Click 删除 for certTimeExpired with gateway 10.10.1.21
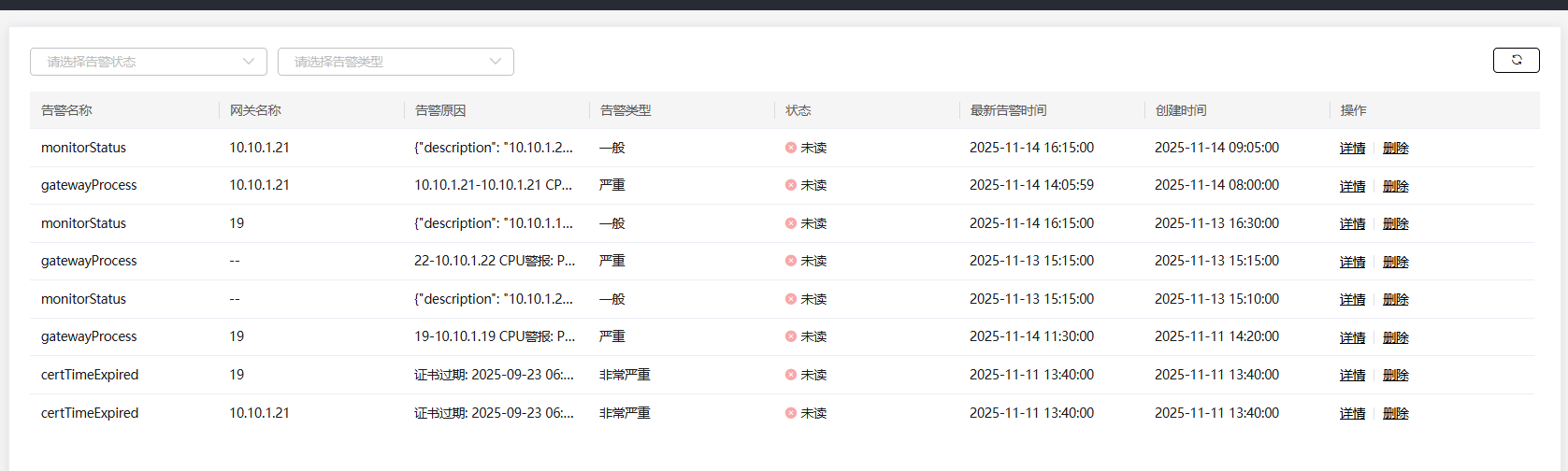 (1395, 413)
